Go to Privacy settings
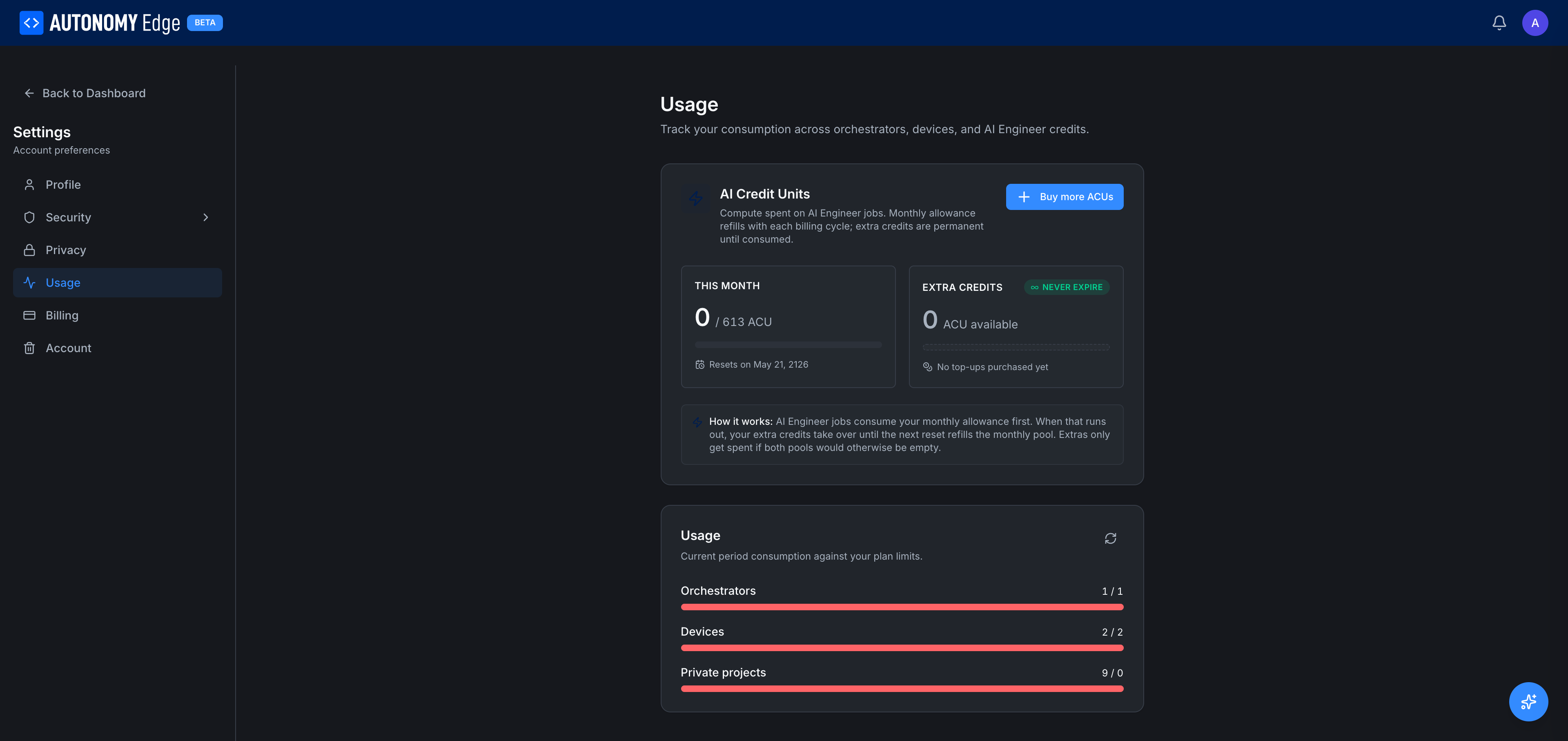The height and width of the screenshot is (741, 1568). pos(118,250)
